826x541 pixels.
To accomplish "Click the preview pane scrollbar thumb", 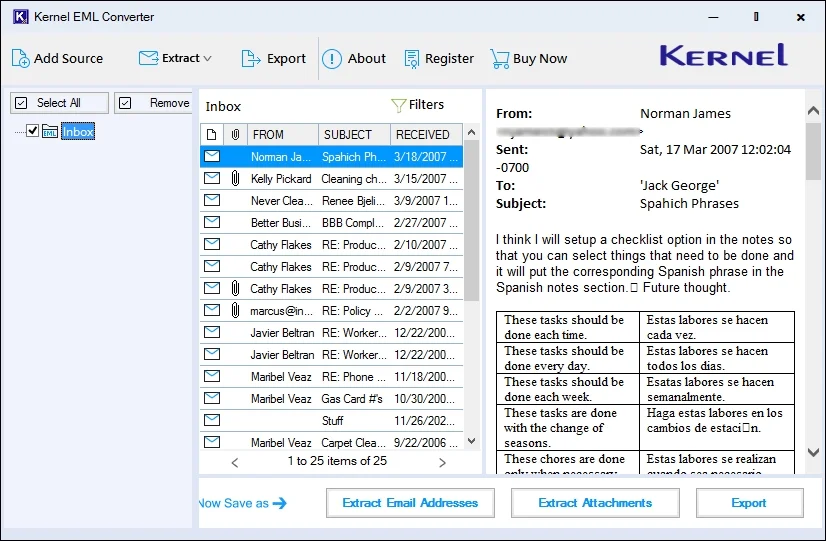I will tap(813, 151).
